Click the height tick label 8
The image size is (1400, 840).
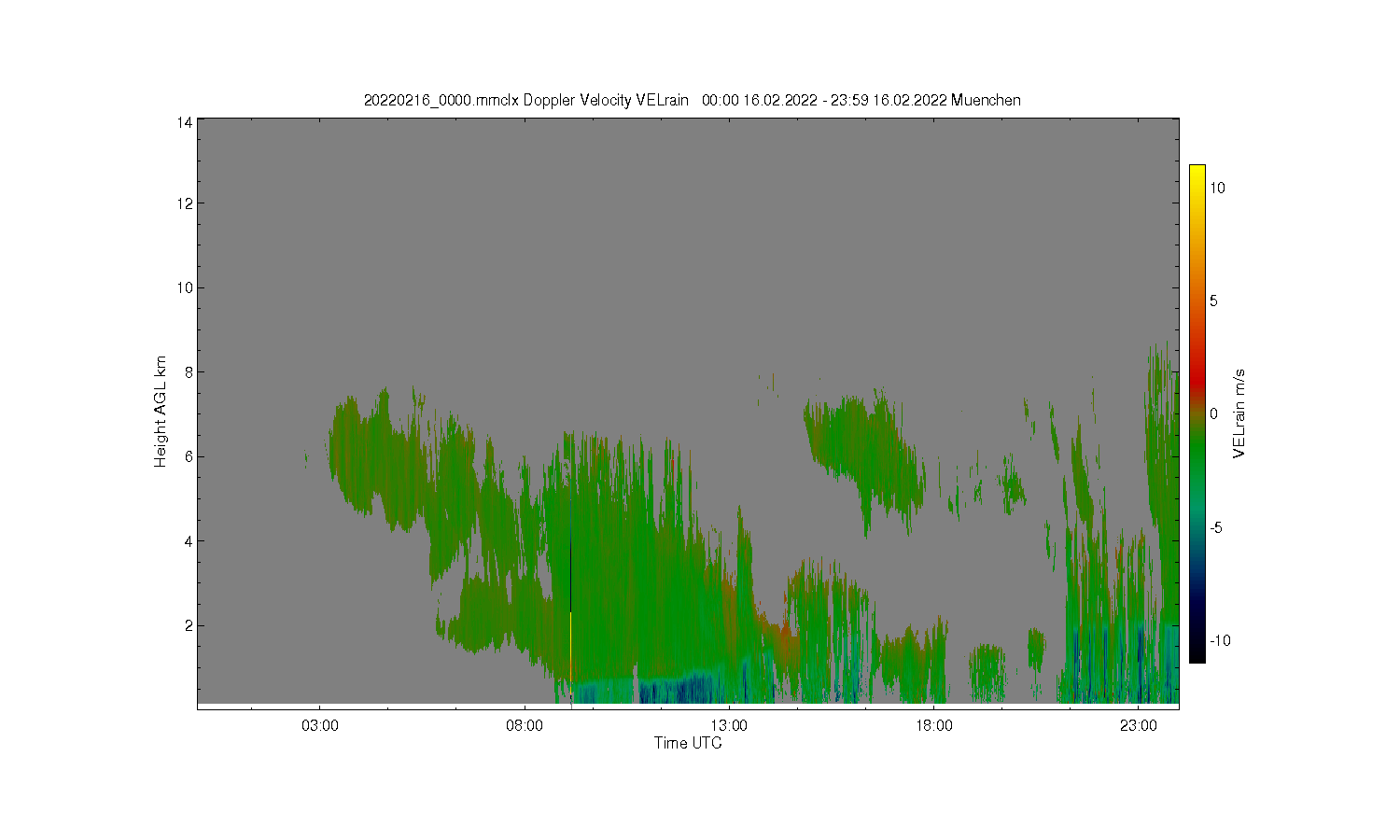tap(189, 372)
